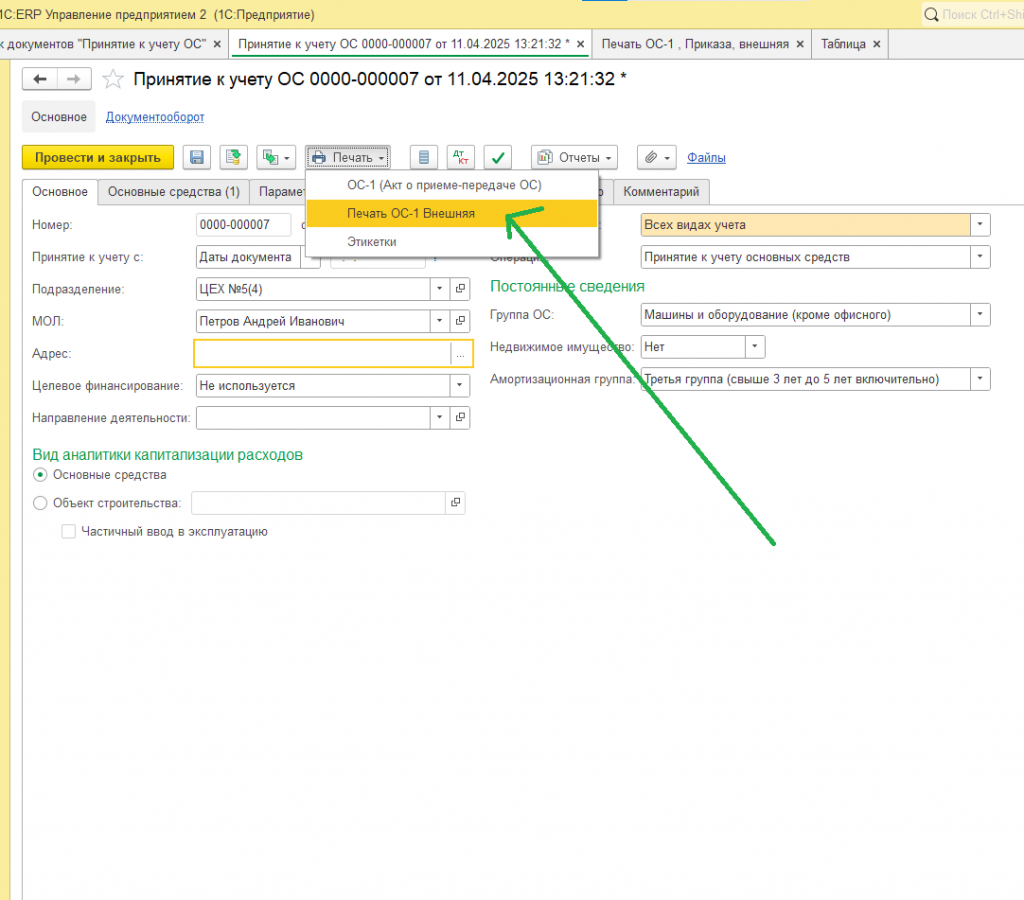The image size is (1024, 900).
Task: Close the Печать ОС-1, Приказа, внешняя tab
Action: pos(799,44)
